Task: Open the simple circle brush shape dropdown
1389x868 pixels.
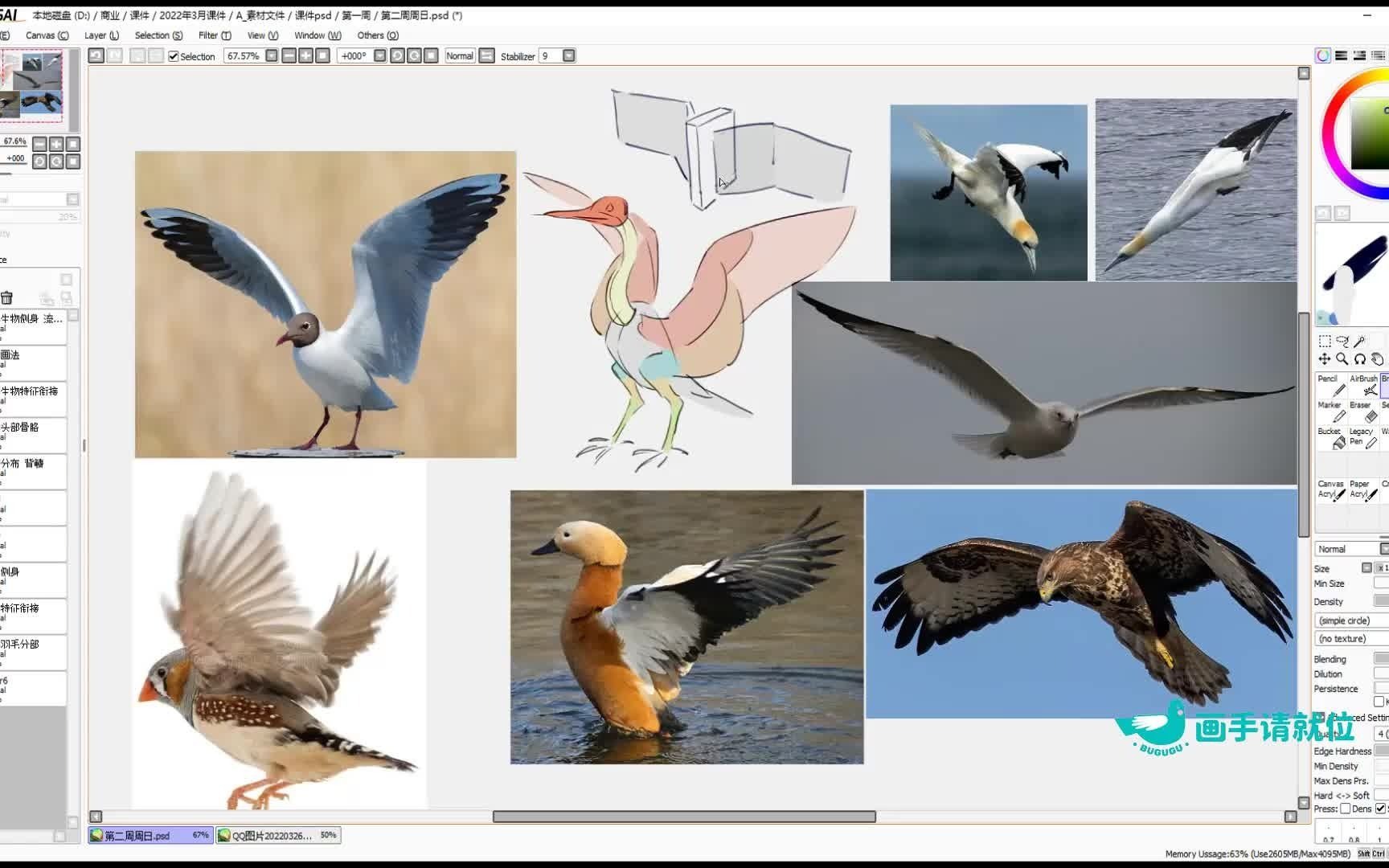Action: coord(1351,620)
